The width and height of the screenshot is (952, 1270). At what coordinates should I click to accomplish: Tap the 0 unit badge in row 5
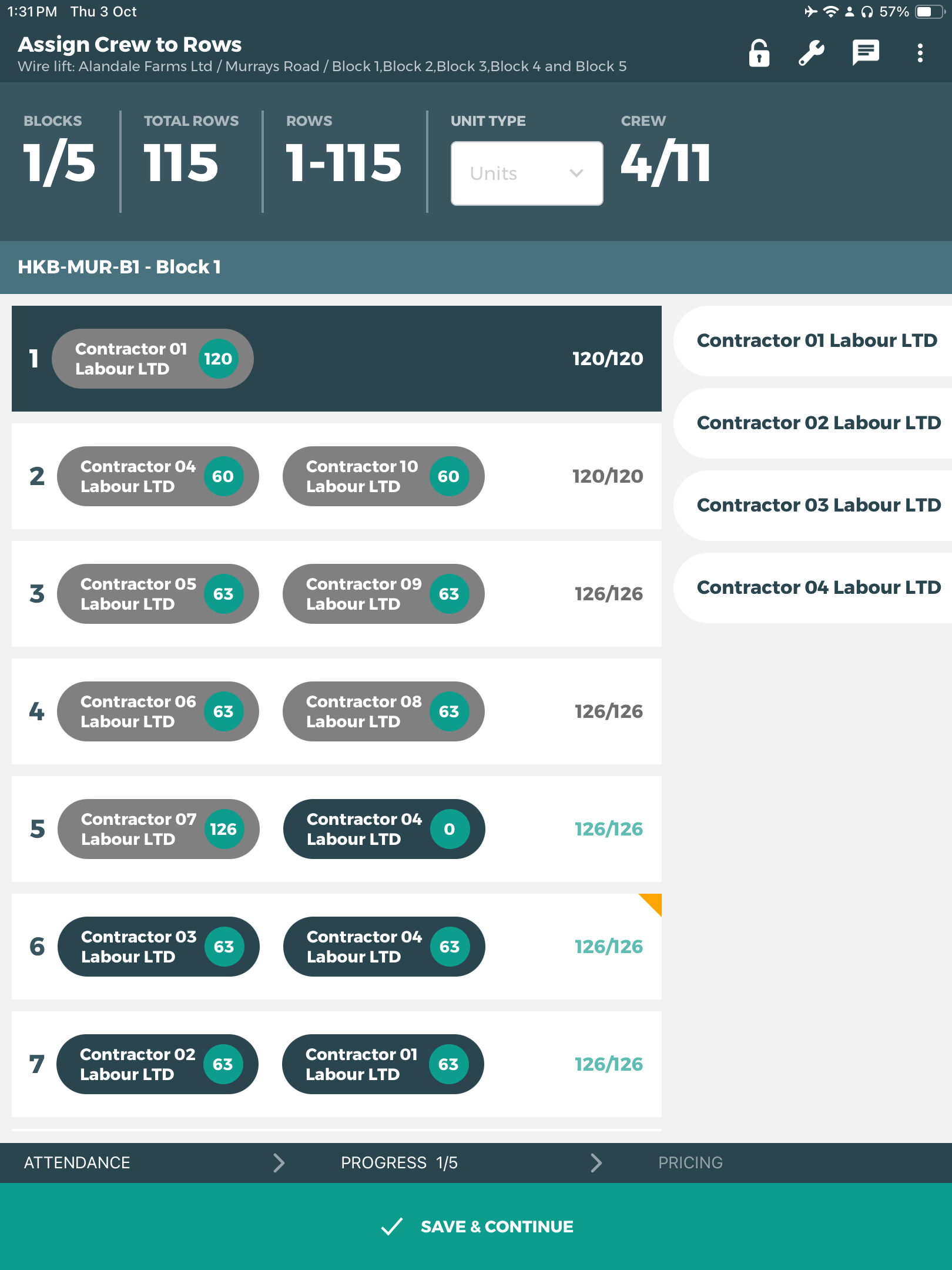coord(450,829)
